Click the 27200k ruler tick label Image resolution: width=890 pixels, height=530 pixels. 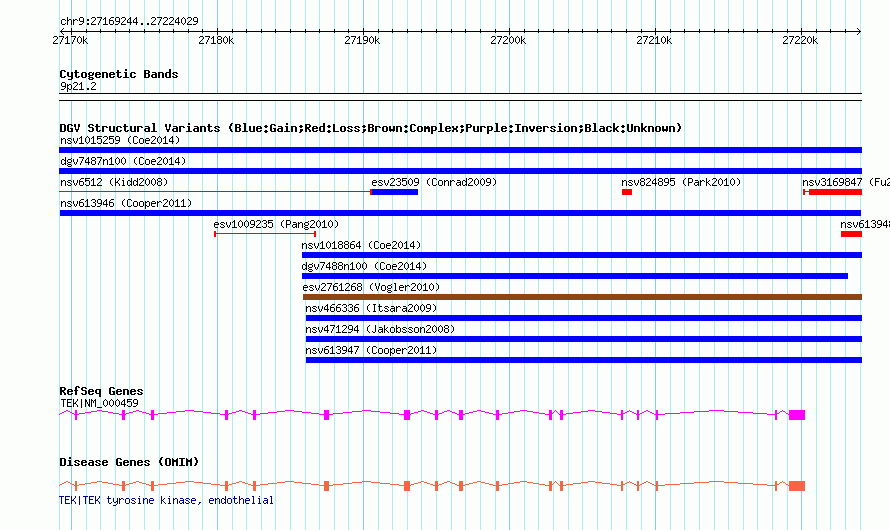(x=508, y=40)
